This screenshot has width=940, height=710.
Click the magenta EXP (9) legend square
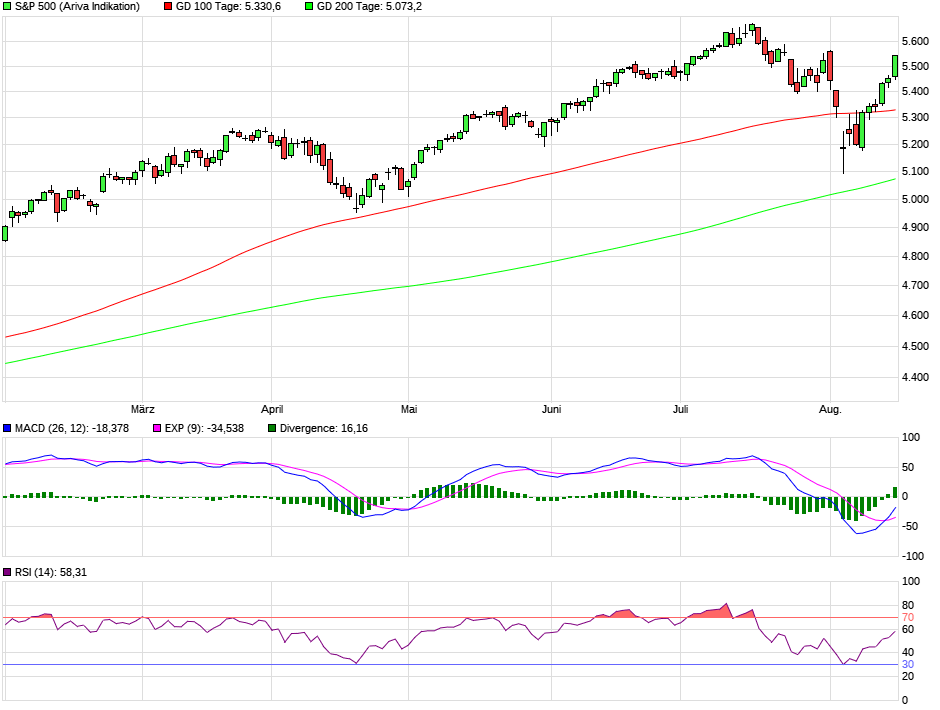click(x=155, y=428)
